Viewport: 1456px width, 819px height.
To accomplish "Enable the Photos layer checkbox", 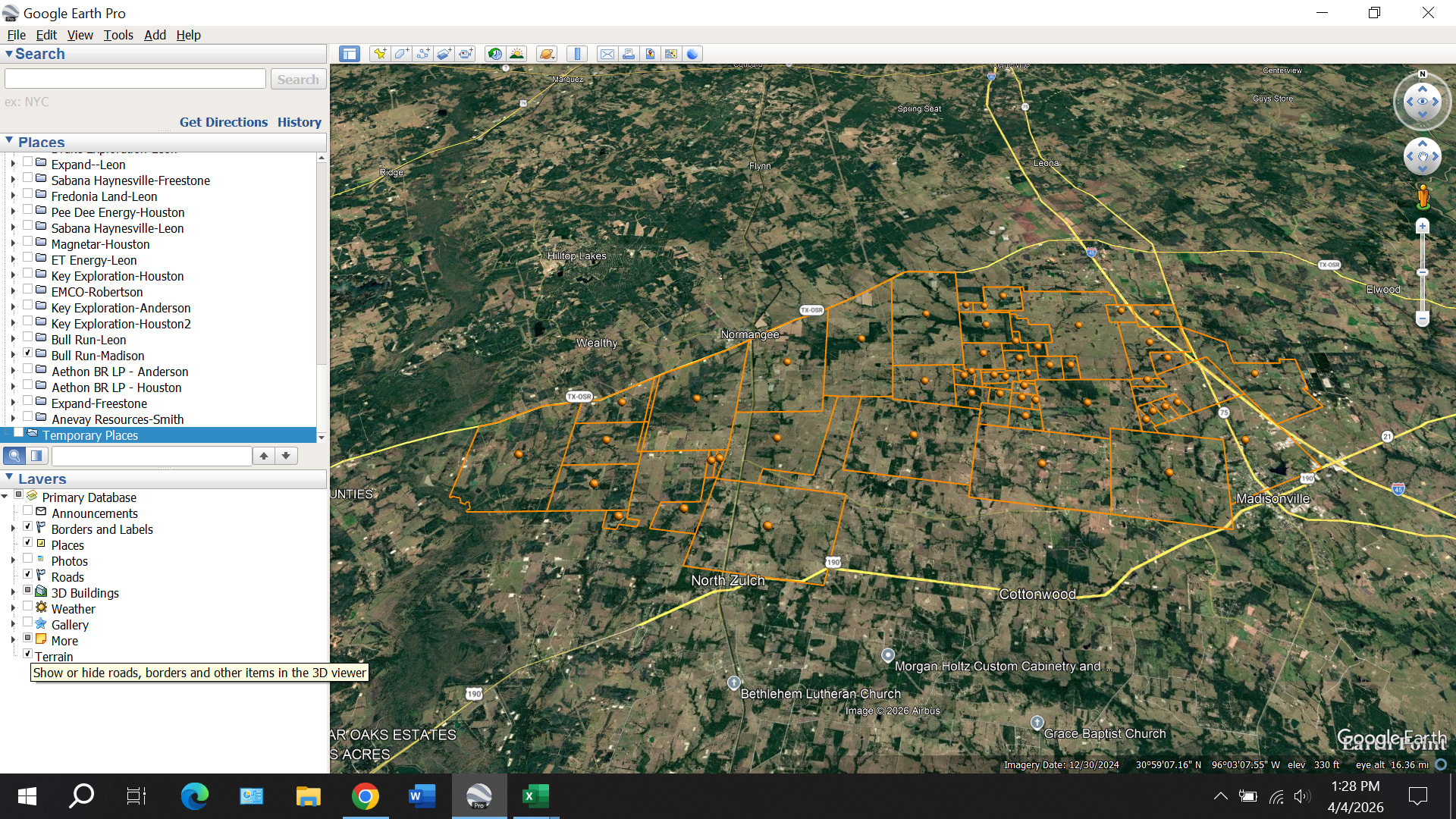I will click(28, 559).
